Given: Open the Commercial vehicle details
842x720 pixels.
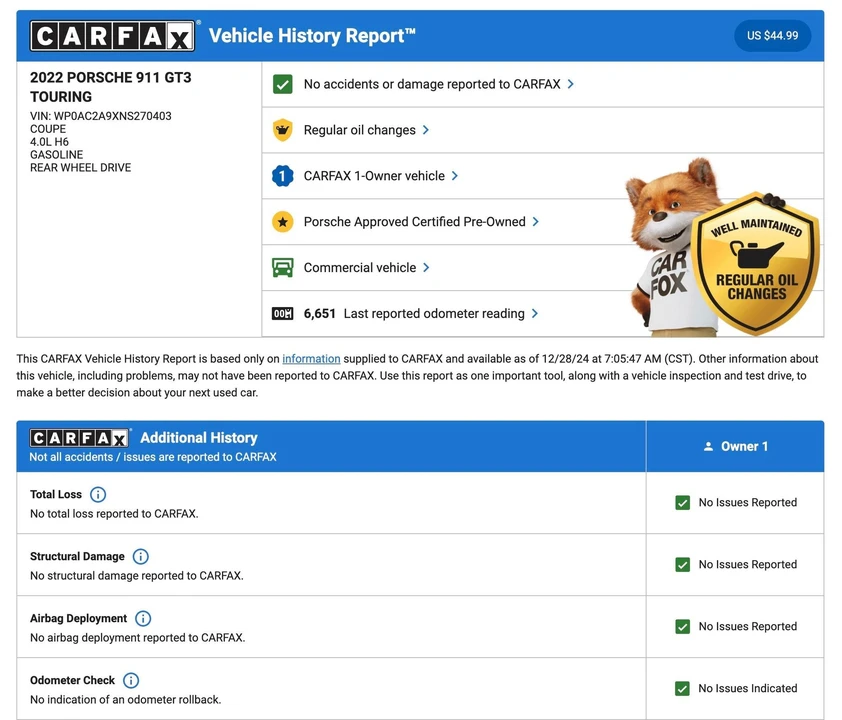Looking at the screenshot, I should 360,267.
